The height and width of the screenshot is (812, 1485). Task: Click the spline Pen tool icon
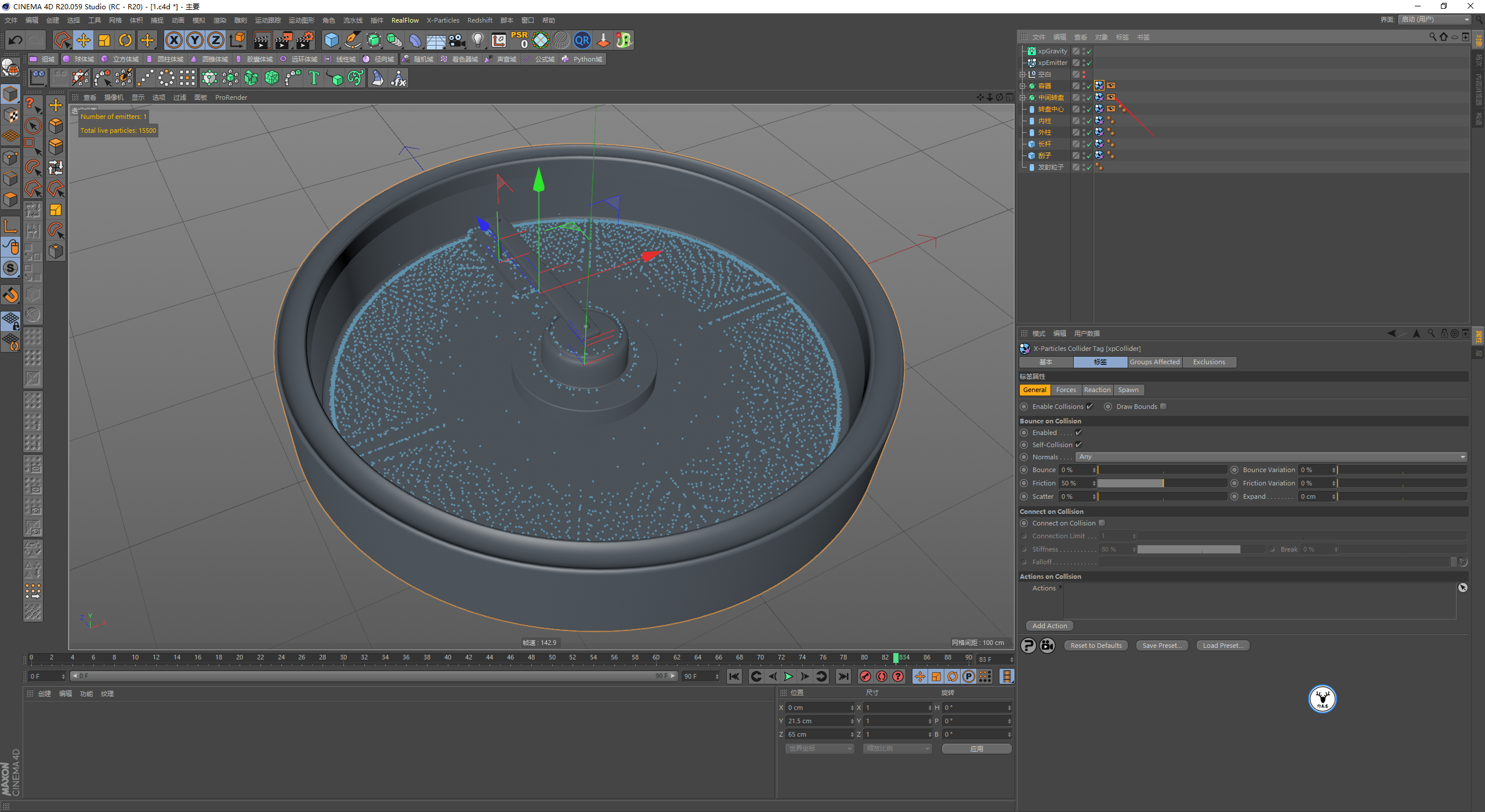click(x=353, y=40)
